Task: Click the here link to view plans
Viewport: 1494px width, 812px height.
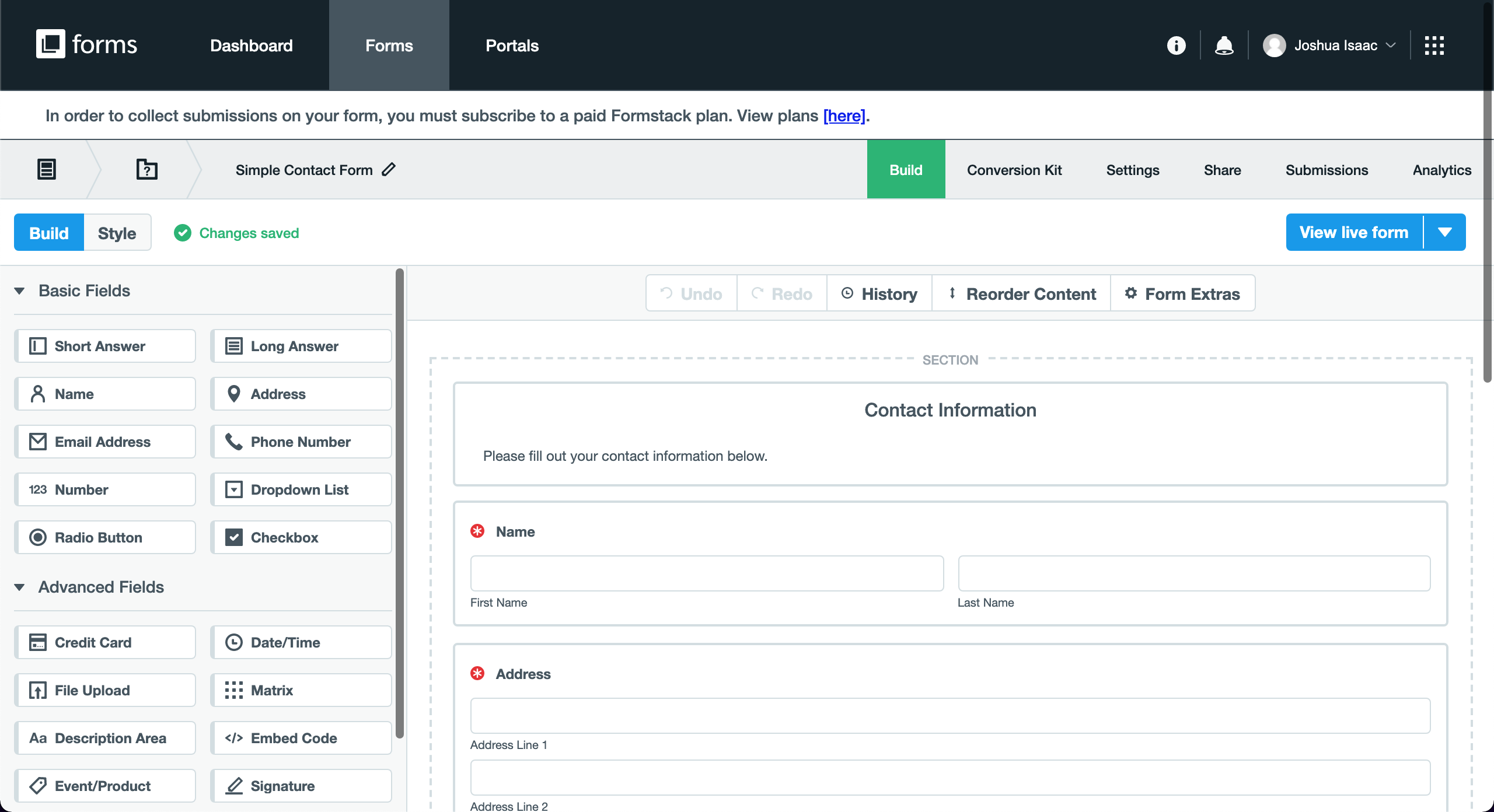Action: pyautogui.click(x=844, y=115)
